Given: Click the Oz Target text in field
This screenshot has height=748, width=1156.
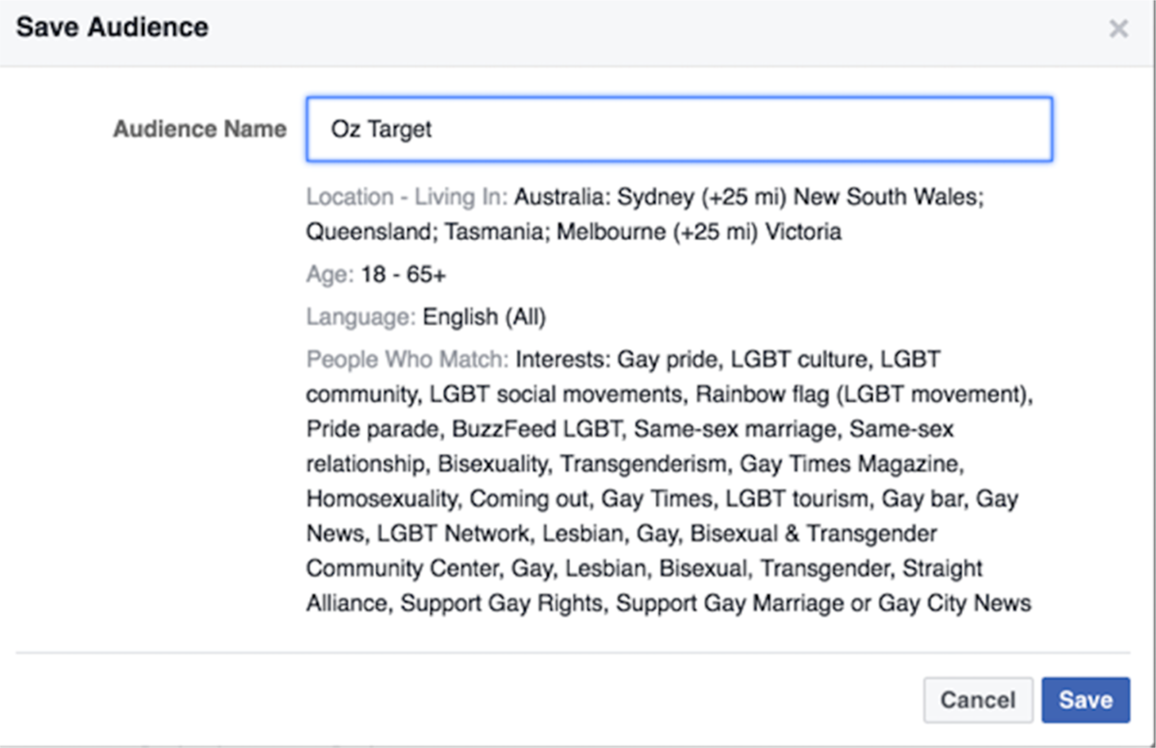Looking at the screenshot, I should click(381, 129).
